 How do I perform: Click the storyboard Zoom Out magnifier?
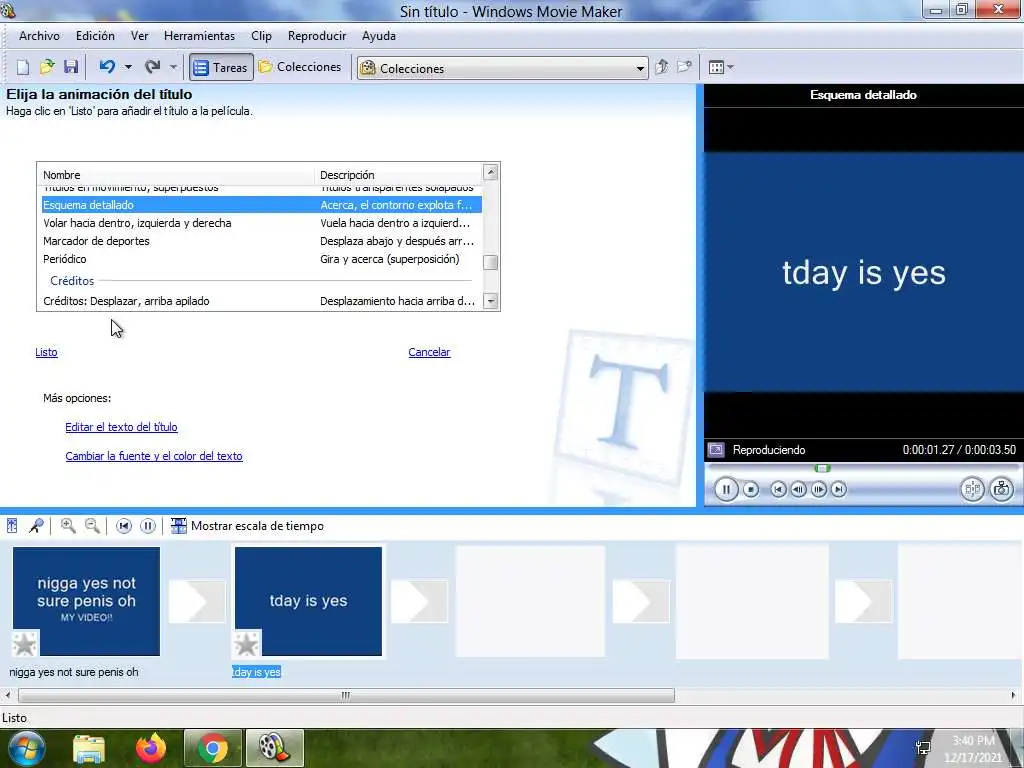pyautogui.click(x=93, y=526)
